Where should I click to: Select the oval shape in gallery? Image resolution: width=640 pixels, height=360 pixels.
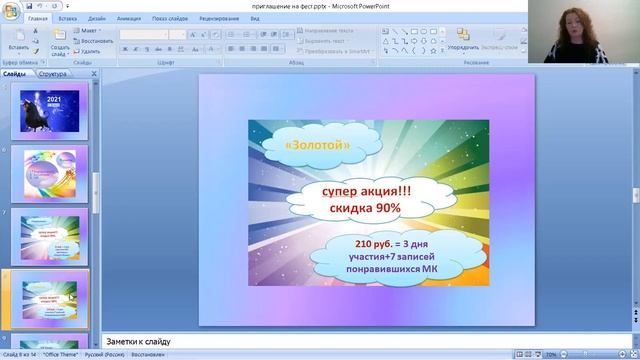[x=424, y=31]
